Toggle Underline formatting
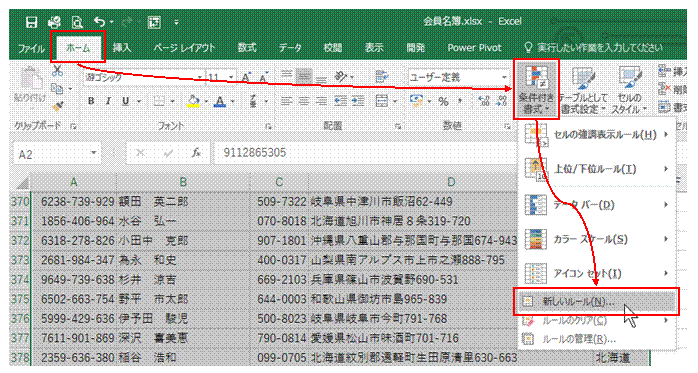This screenshot has height=373, width=698. click(126, 101)
